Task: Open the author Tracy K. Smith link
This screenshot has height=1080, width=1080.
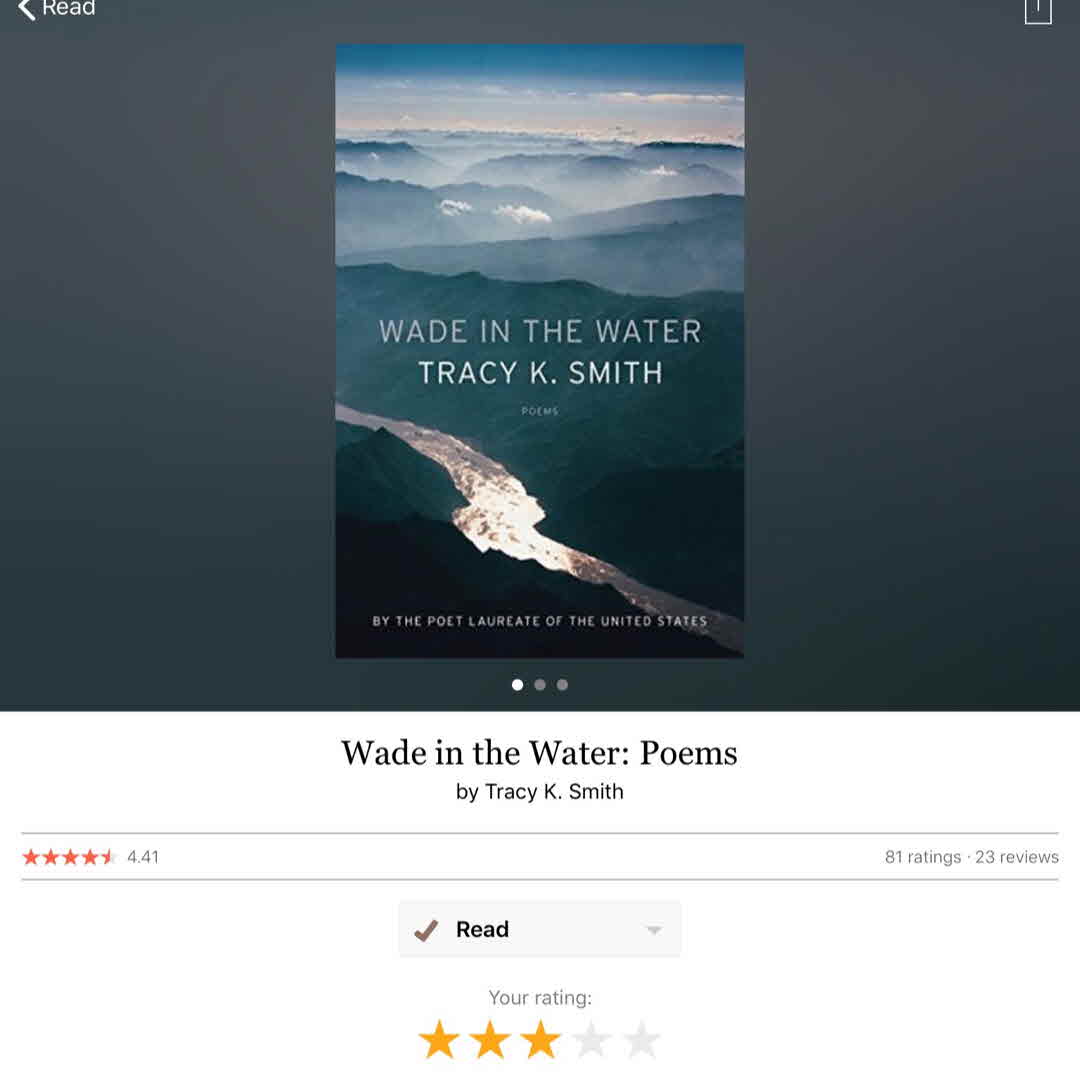Action: (x=554, y=791)
